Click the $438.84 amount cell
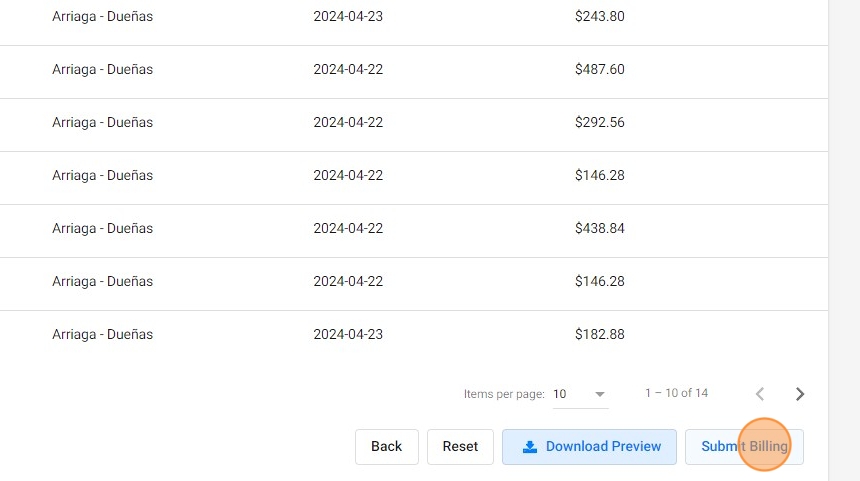Screen dimensions: 860x481 click(x=600, y=228)
